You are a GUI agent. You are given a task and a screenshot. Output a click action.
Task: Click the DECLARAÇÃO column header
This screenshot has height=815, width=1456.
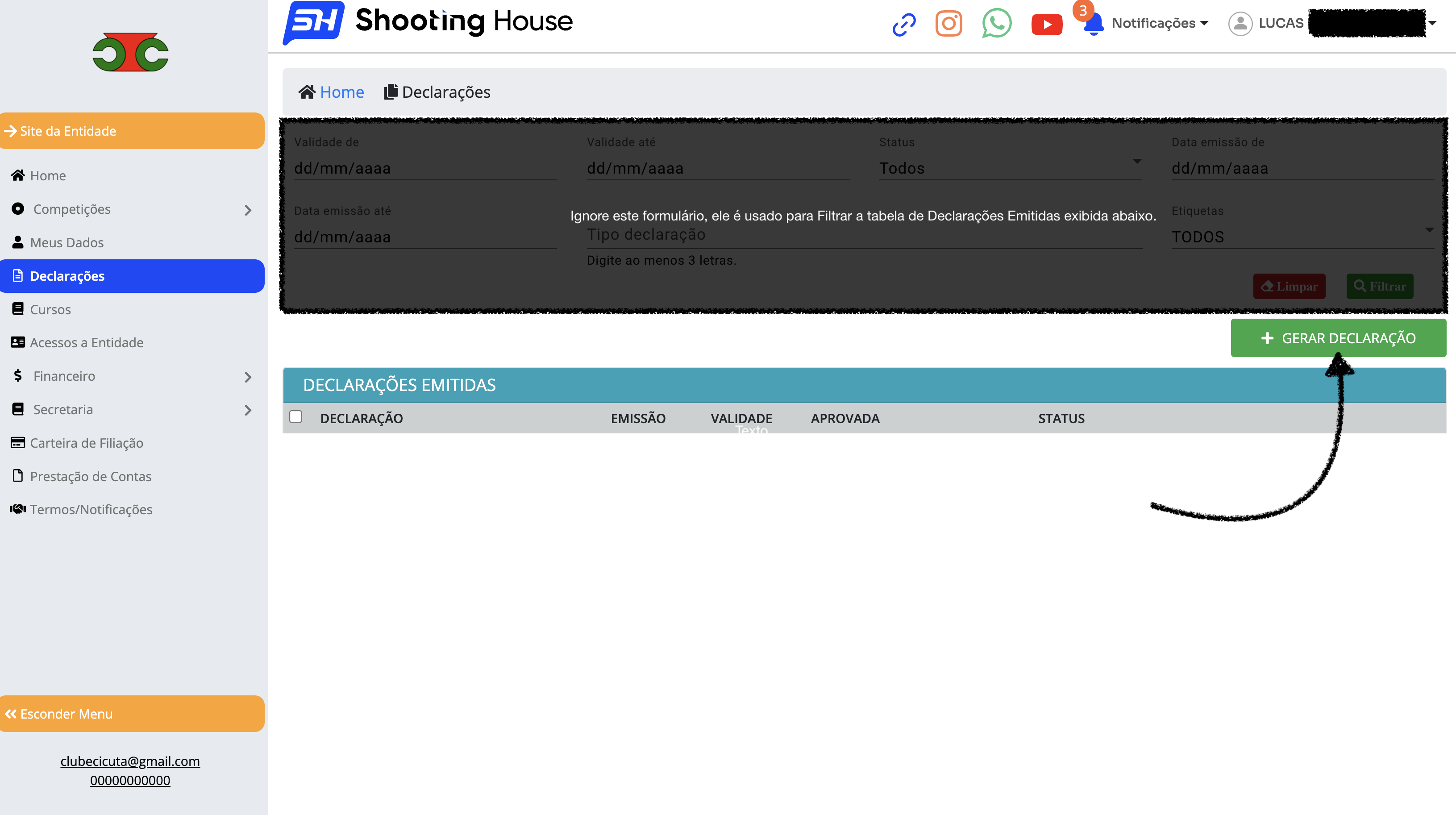[361, 418]
